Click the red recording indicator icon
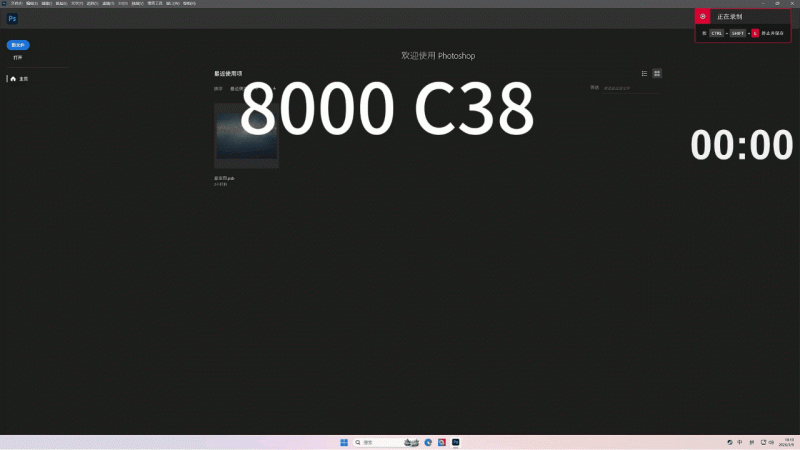 (x=703, y=17)
